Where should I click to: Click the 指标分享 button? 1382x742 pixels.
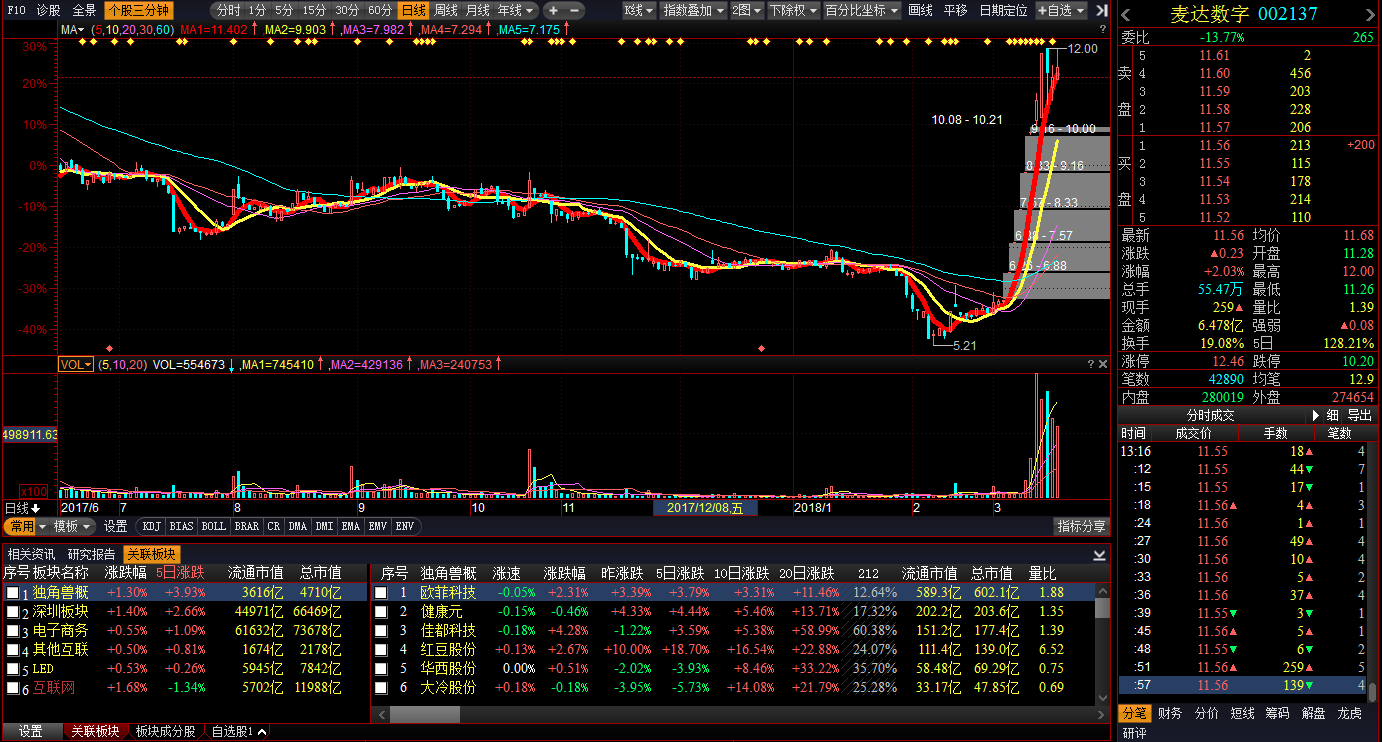pyautogui.click(x=1082, y=526)
